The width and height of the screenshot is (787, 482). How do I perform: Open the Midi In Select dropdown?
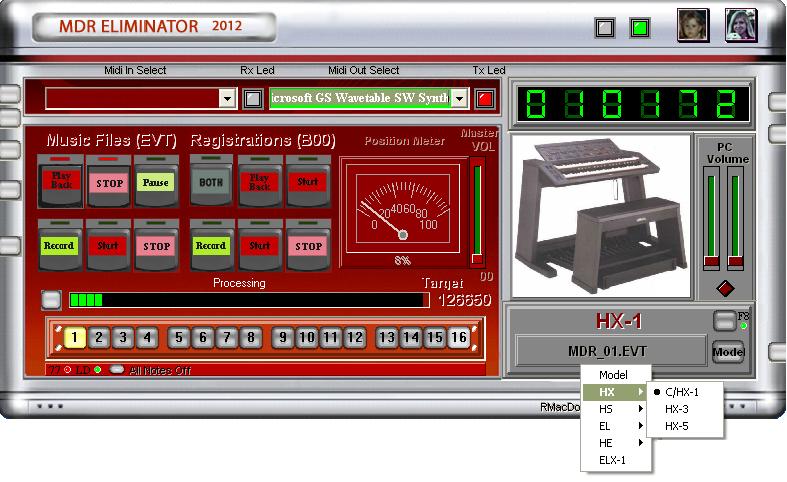pyautogui.click(x=227, y=98)
